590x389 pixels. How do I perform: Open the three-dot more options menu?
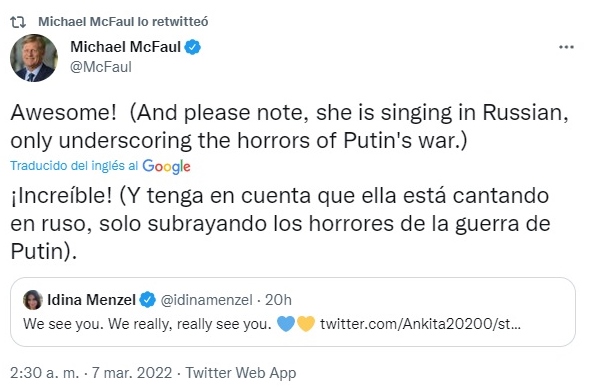point(566,47)
